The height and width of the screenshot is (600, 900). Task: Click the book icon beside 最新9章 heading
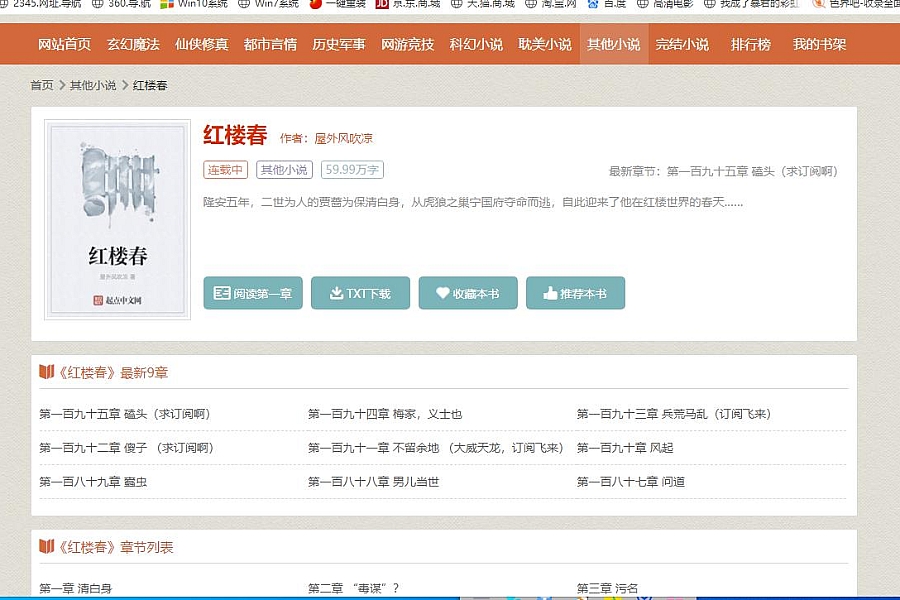tap(46, 372)
